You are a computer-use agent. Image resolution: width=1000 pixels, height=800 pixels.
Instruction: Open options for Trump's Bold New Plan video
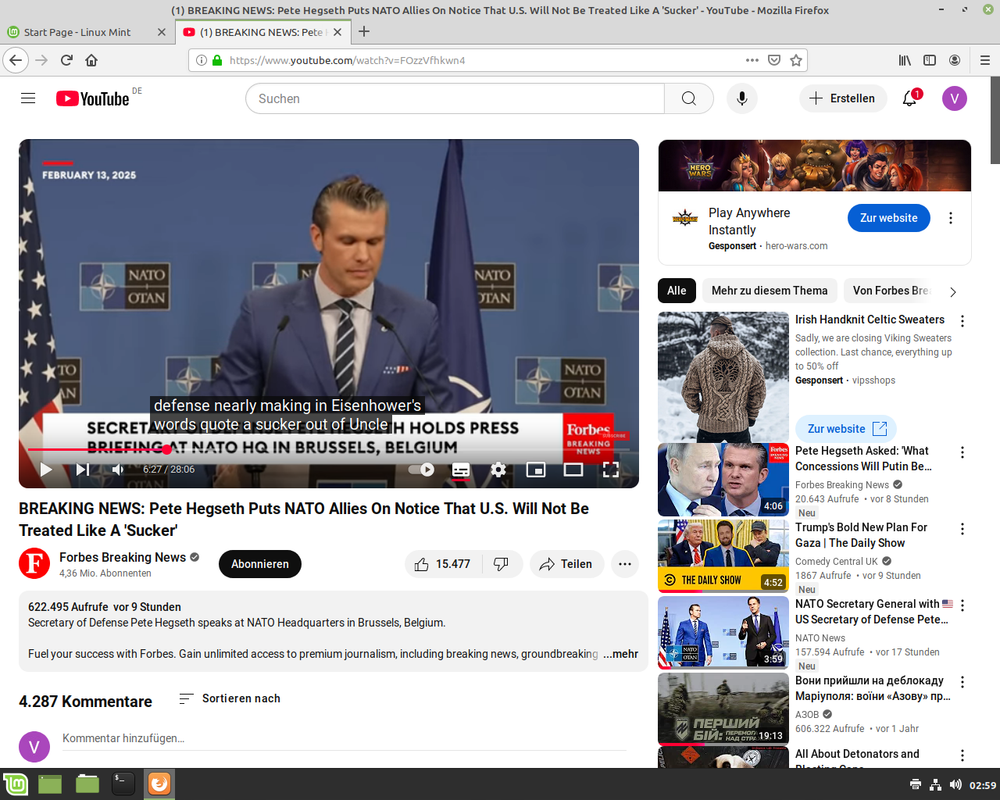[x=962, y=529]
